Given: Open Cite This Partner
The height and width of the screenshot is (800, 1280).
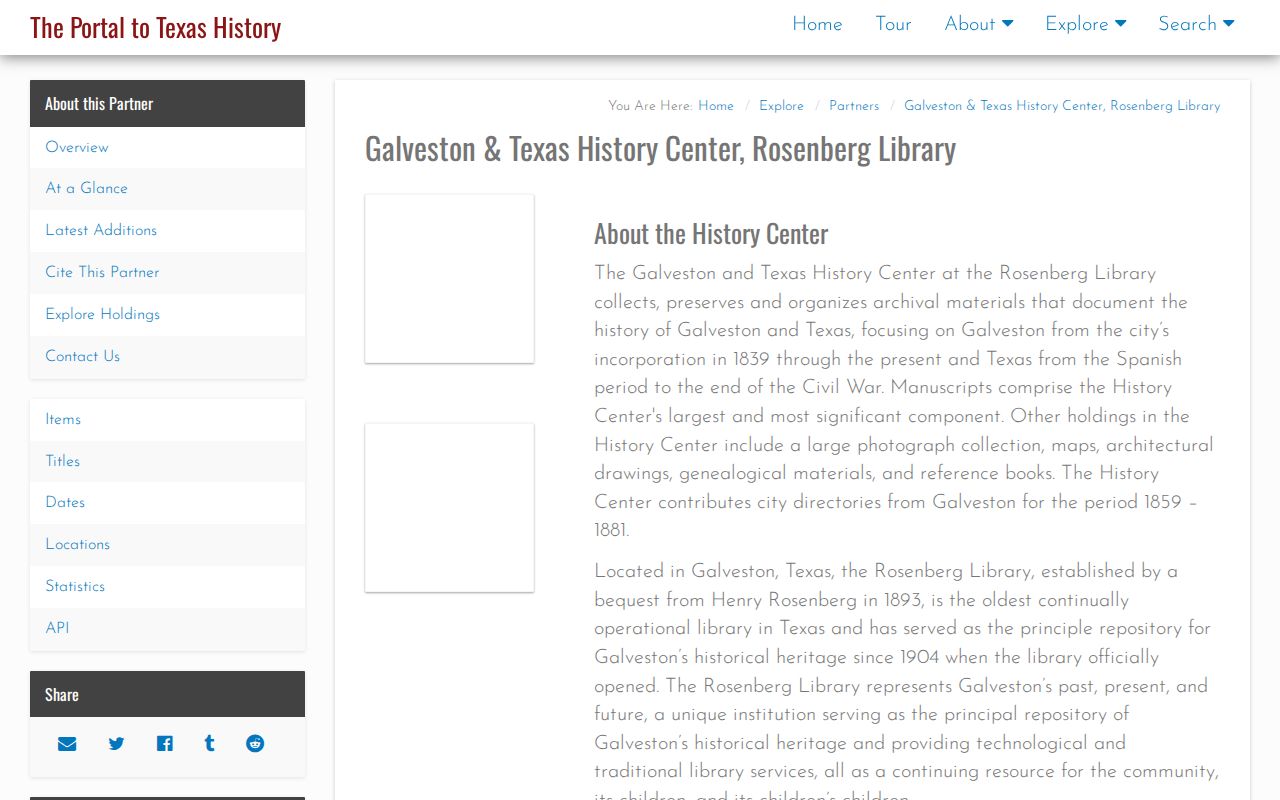Looking at the screenshot, I should click(x=167, y=273).
